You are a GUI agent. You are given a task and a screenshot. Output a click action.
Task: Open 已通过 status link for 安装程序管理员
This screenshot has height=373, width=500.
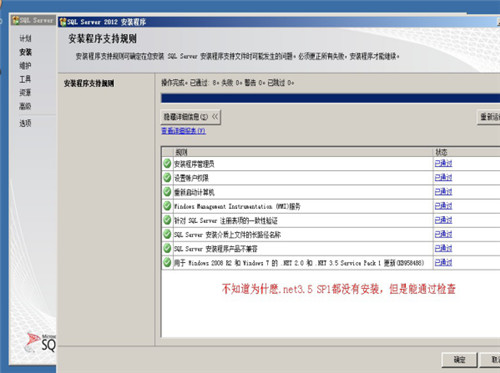(443, 163)
